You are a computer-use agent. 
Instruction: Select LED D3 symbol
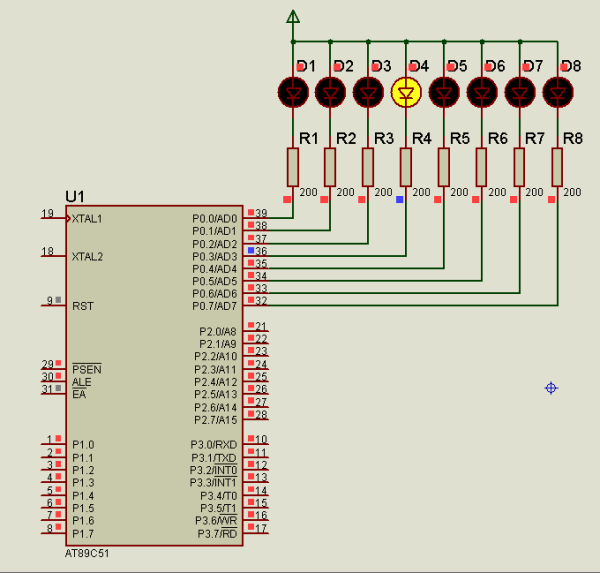(x=368, y=92)
